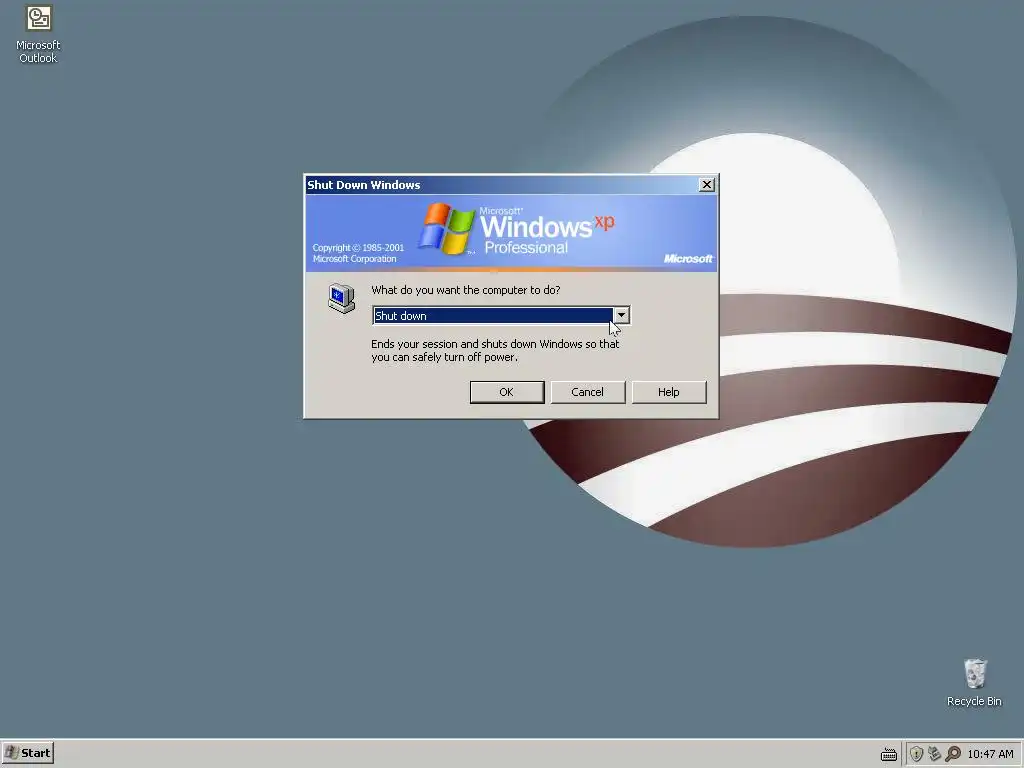Click the 'Ends your session' description text

click(495, 351)
